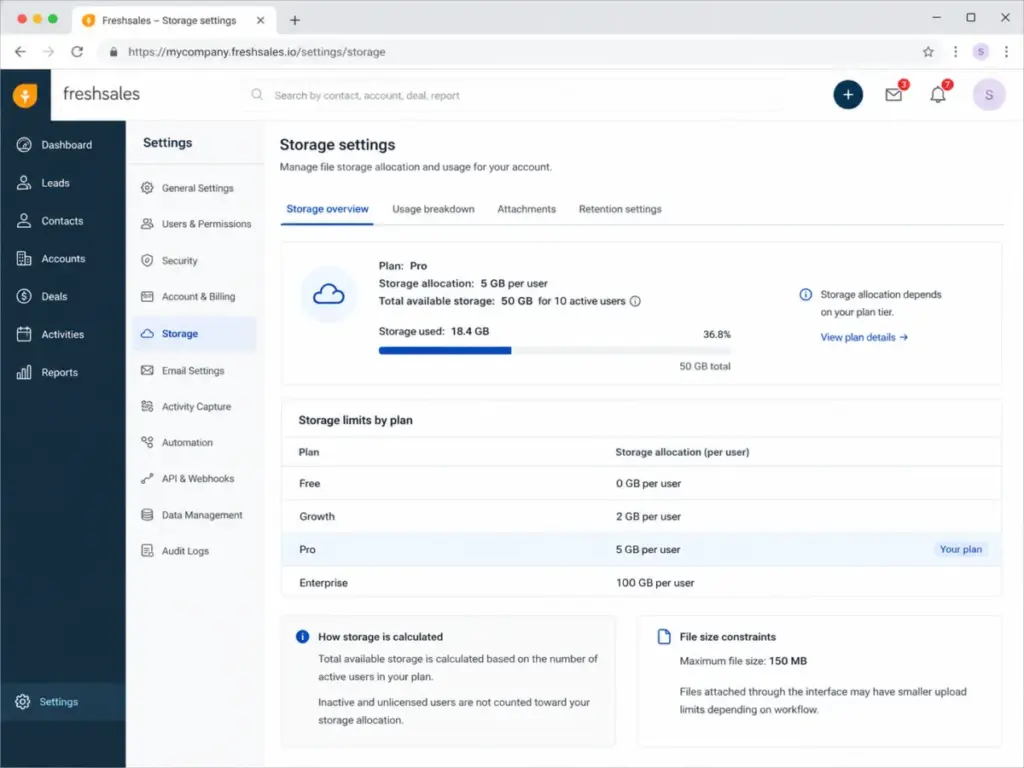Click the cloud storage icon in overview card
Viewport: 1024px width, 768px height.
328,295
